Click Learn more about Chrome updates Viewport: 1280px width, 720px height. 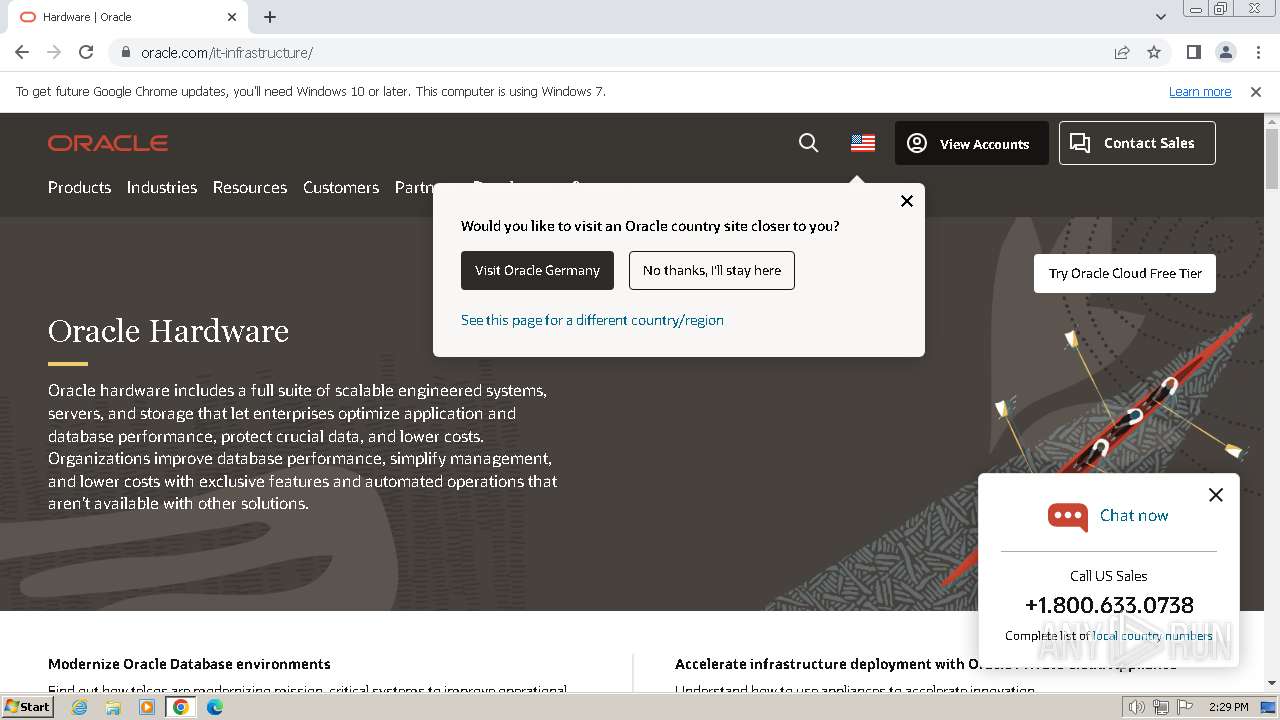[x=1200, y=92]
